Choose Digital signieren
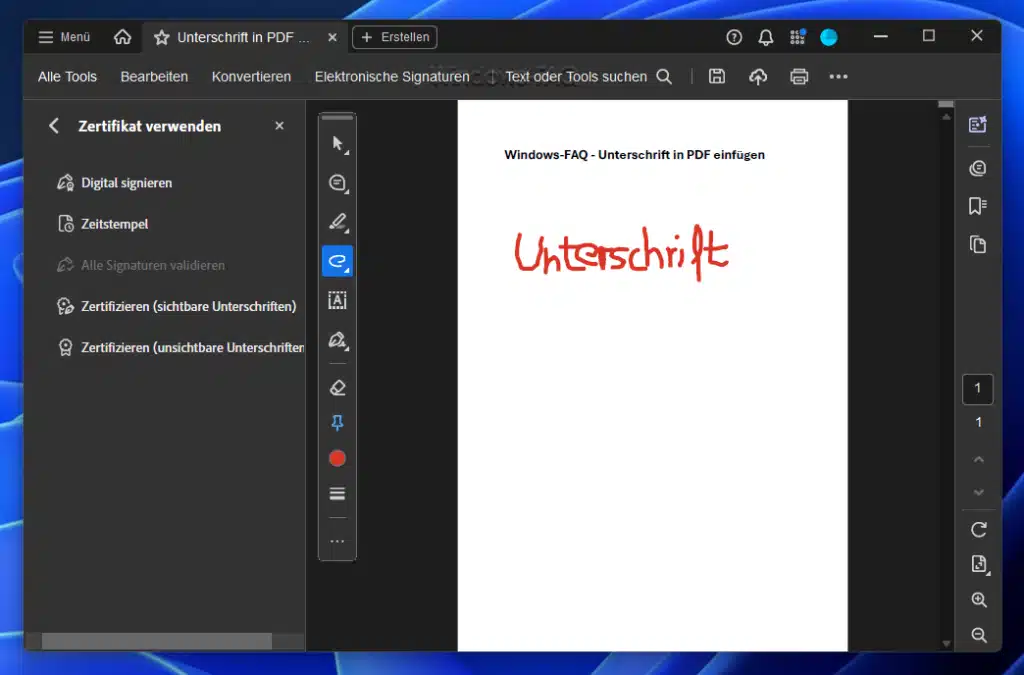This screenshot has height=675, width=1024. [x=114, y=183]
